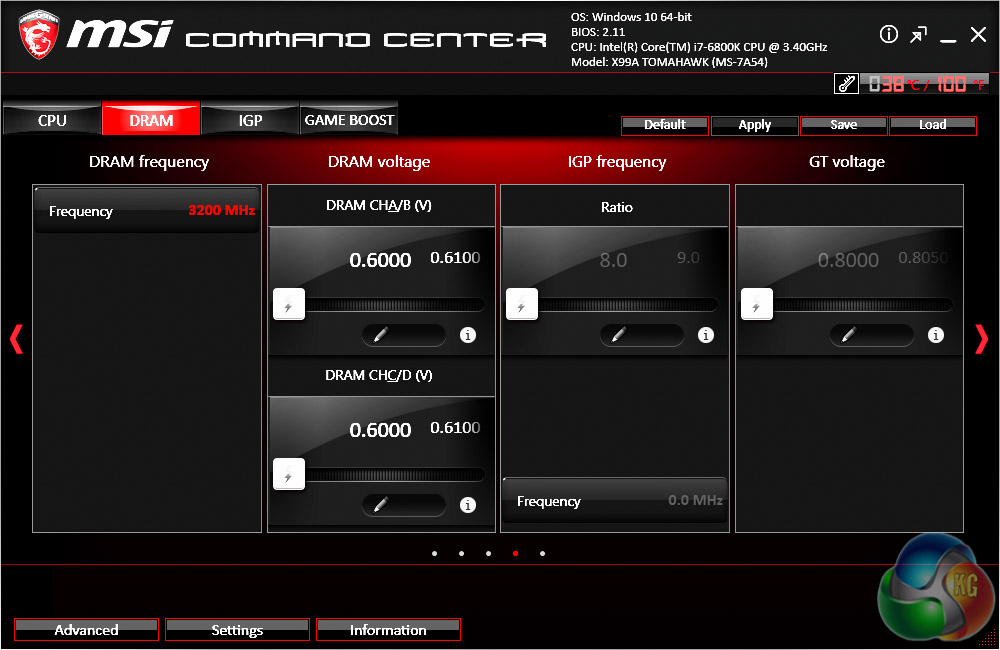Show info for DRAM CHA/B voltage
This screenshot has height=650, width=1000.
[467, 335]
